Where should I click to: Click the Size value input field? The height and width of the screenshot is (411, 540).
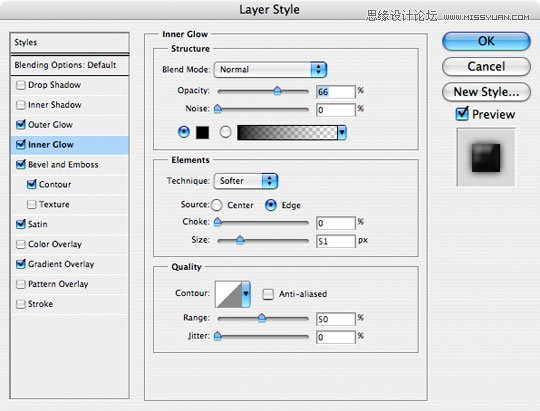[335, 241]
